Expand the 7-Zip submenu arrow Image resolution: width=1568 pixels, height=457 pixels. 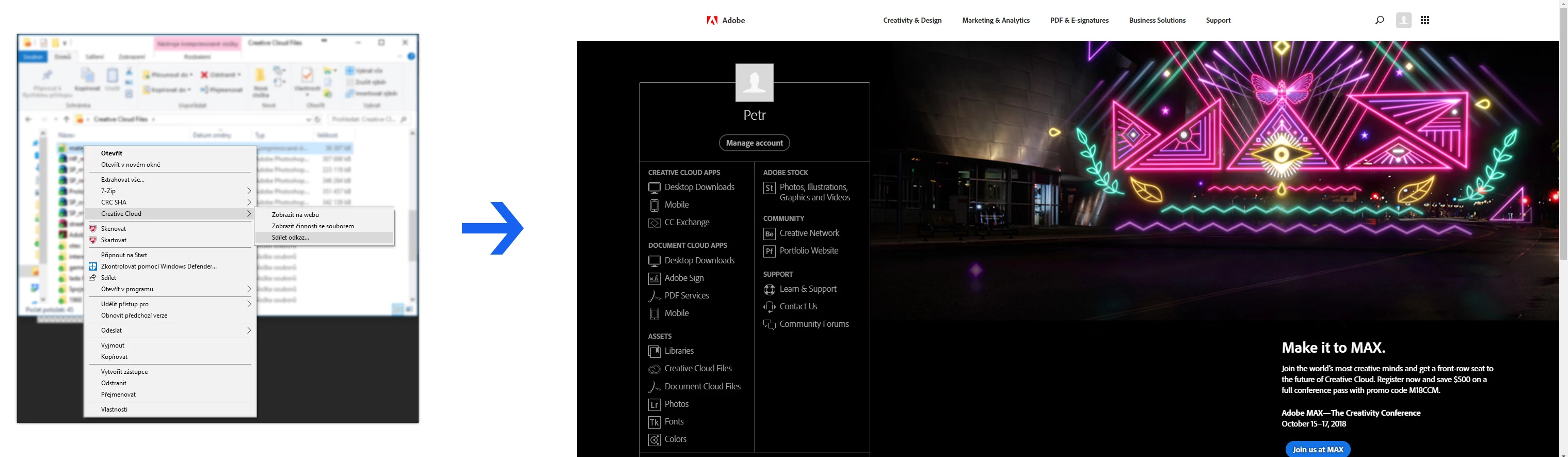pyautogui.click(x=248, y=191)
